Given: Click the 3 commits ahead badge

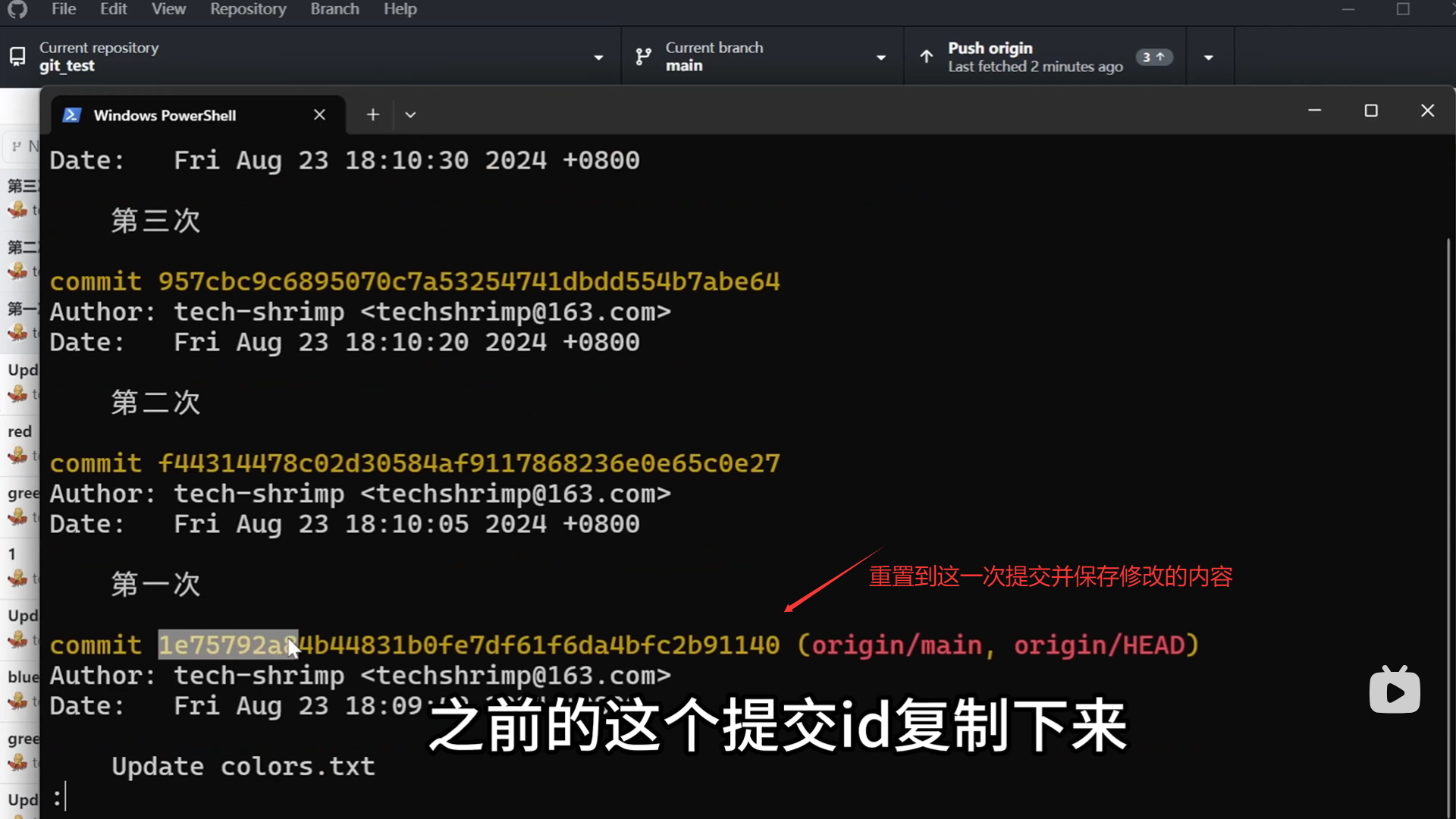Looking at the screenshot, I should tap(1153, 57).
